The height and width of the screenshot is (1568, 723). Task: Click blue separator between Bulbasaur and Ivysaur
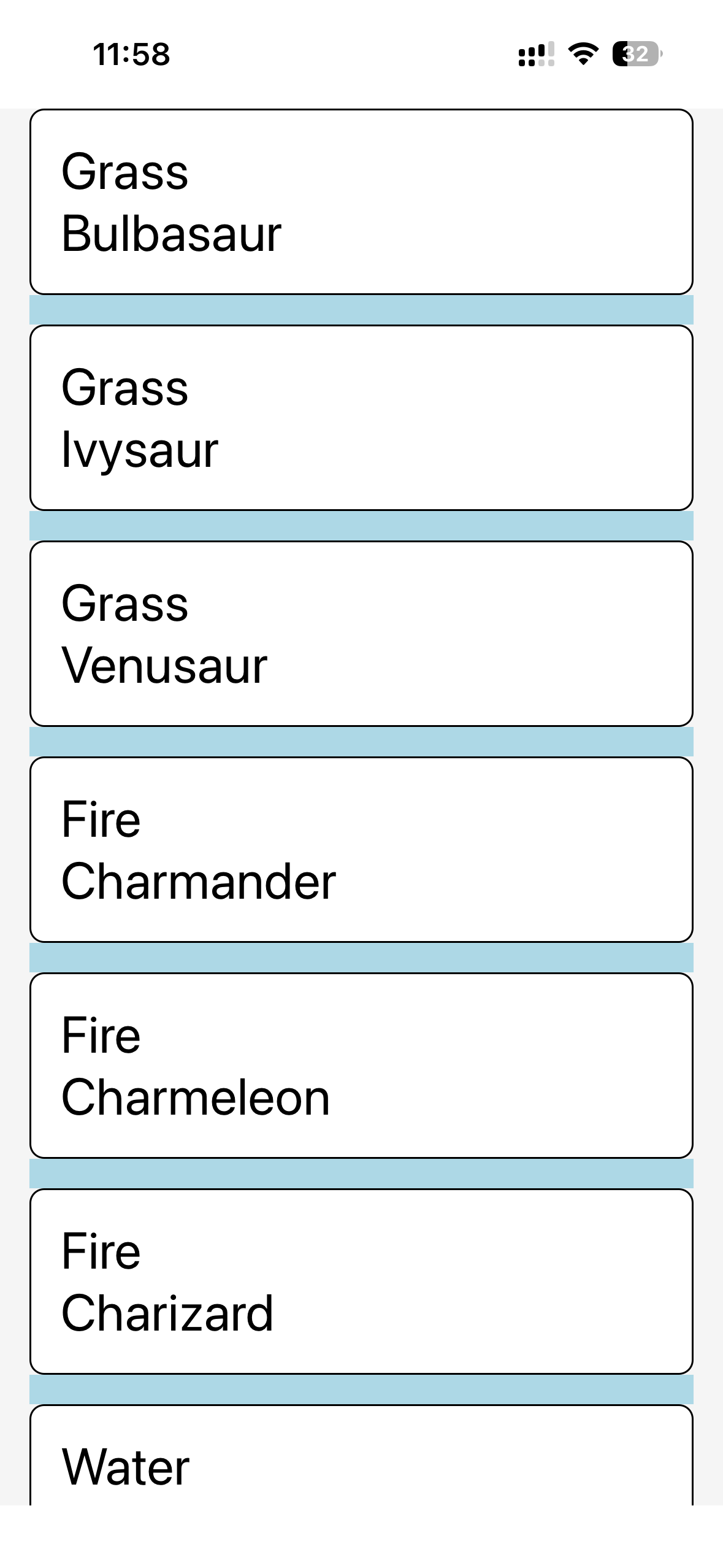coord(361,310)
